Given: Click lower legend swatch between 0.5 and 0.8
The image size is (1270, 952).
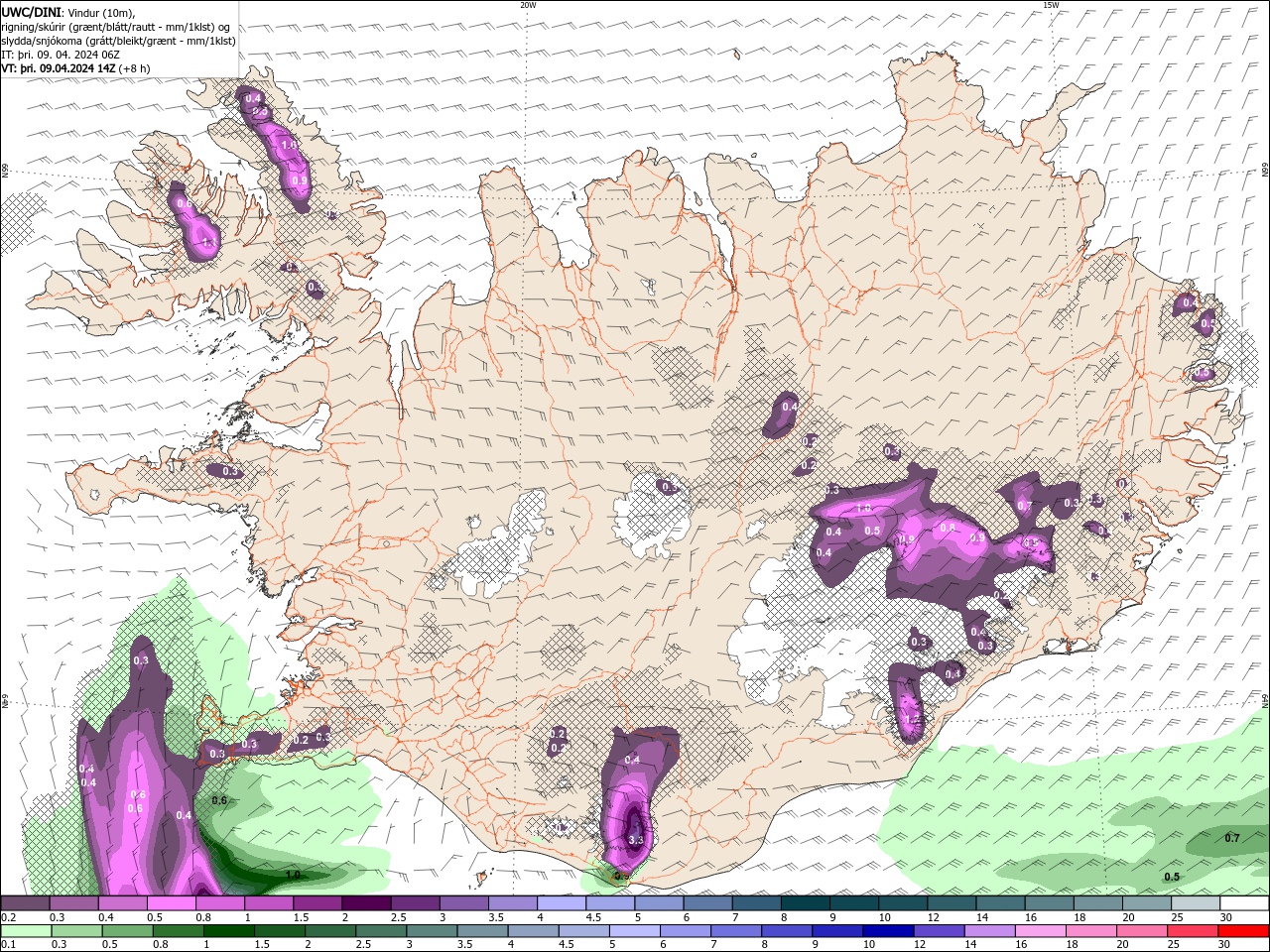Looking at the screenshot, I should 127,931.
